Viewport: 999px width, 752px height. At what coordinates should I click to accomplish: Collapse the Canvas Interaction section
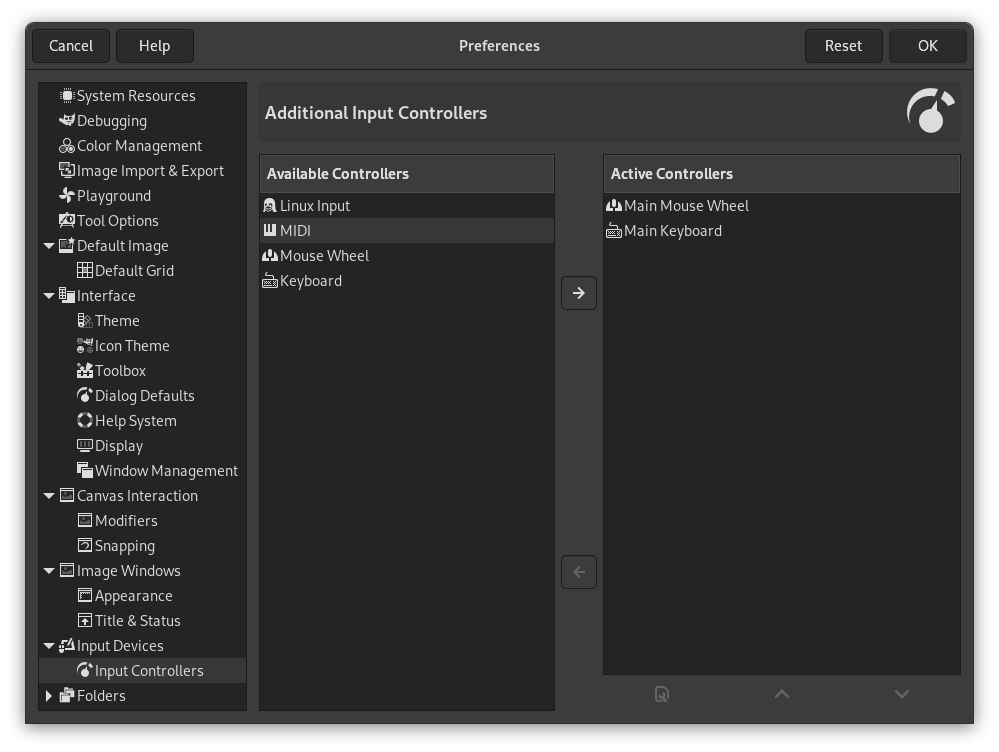(49, 495)
